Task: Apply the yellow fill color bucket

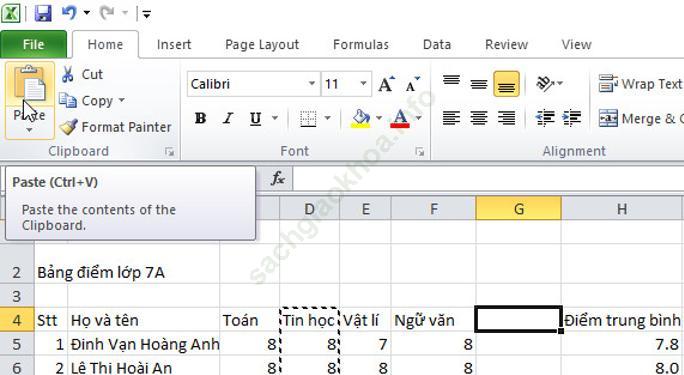Action: 360,118
